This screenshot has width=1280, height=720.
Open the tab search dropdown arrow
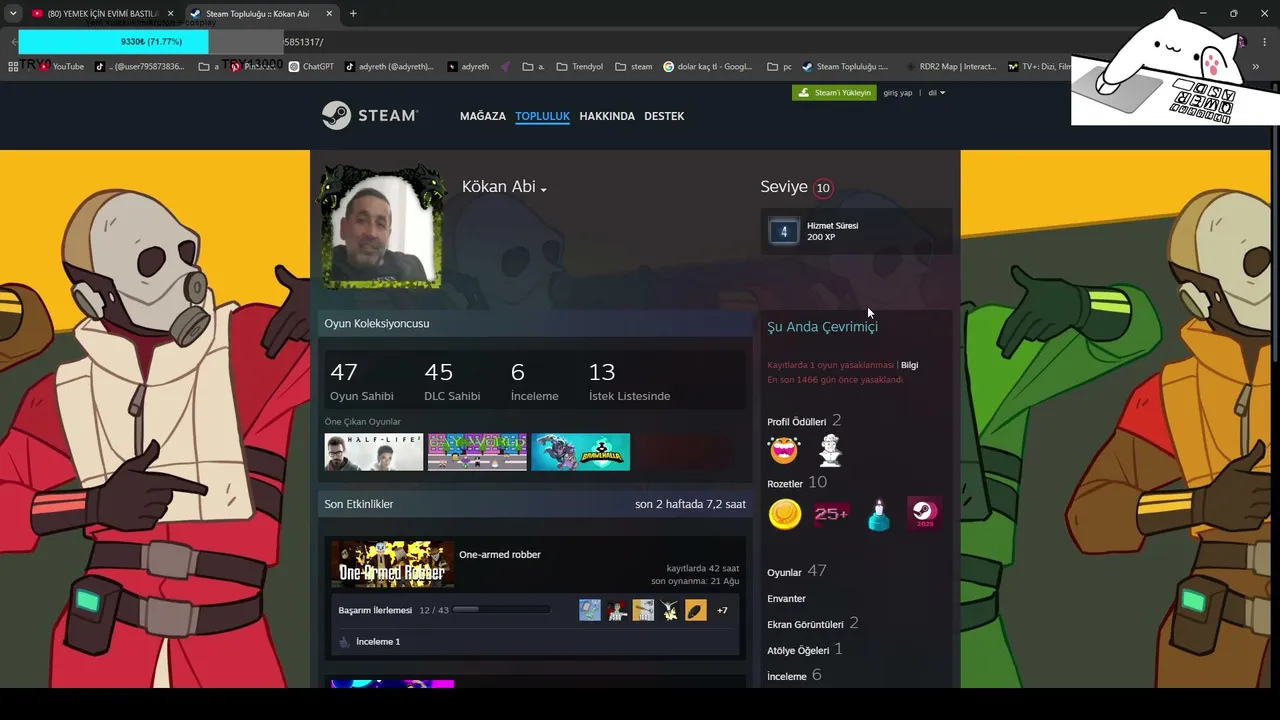(x=13, y=14)
